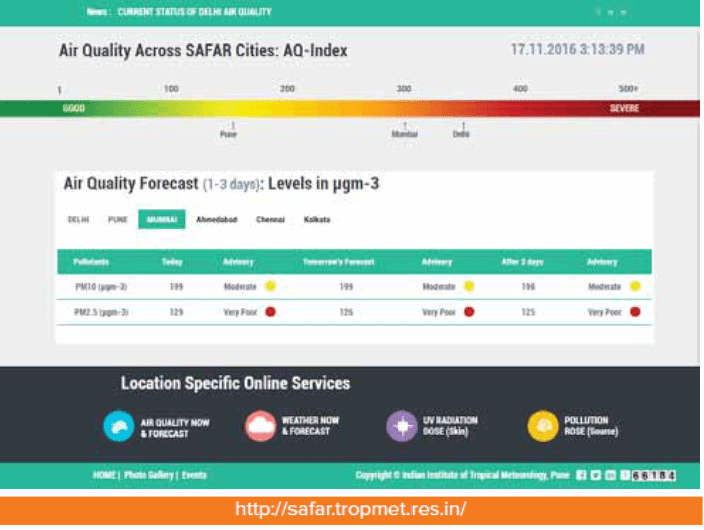
Task: Open the Photo Gallery footer link
Action: click(150, 475)
